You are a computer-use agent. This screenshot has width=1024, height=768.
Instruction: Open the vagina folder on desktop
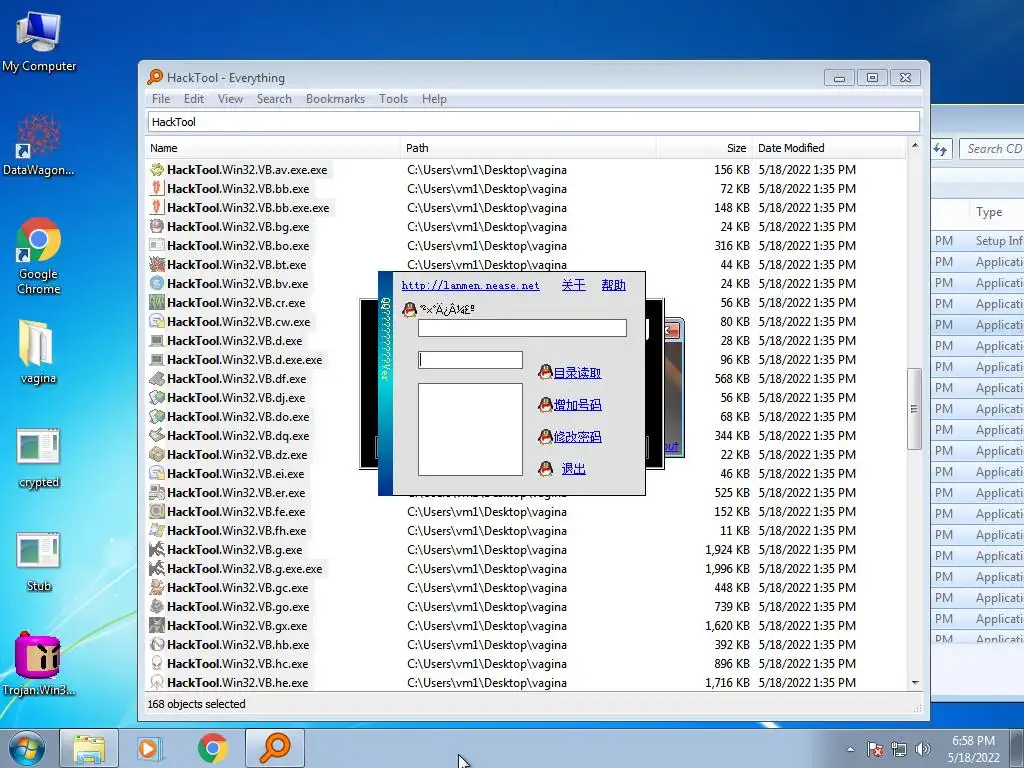click(38, 351)
